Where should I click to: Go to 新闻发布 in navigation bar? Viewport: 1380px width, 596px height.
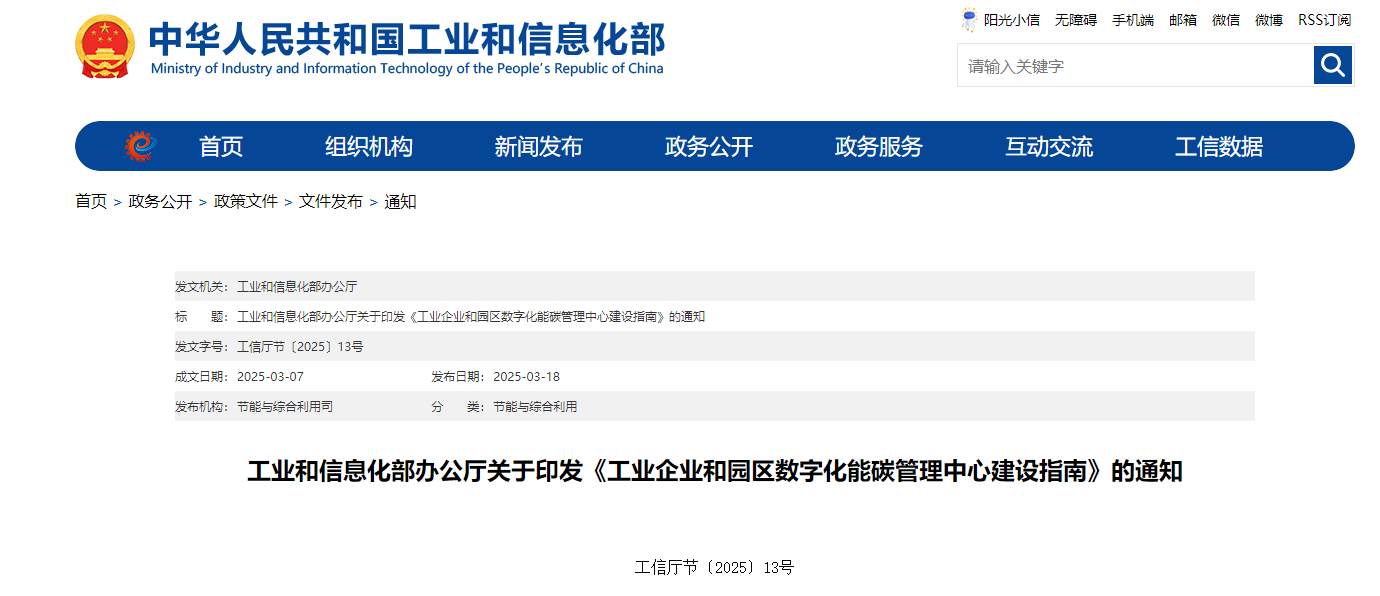pos(538,147)
